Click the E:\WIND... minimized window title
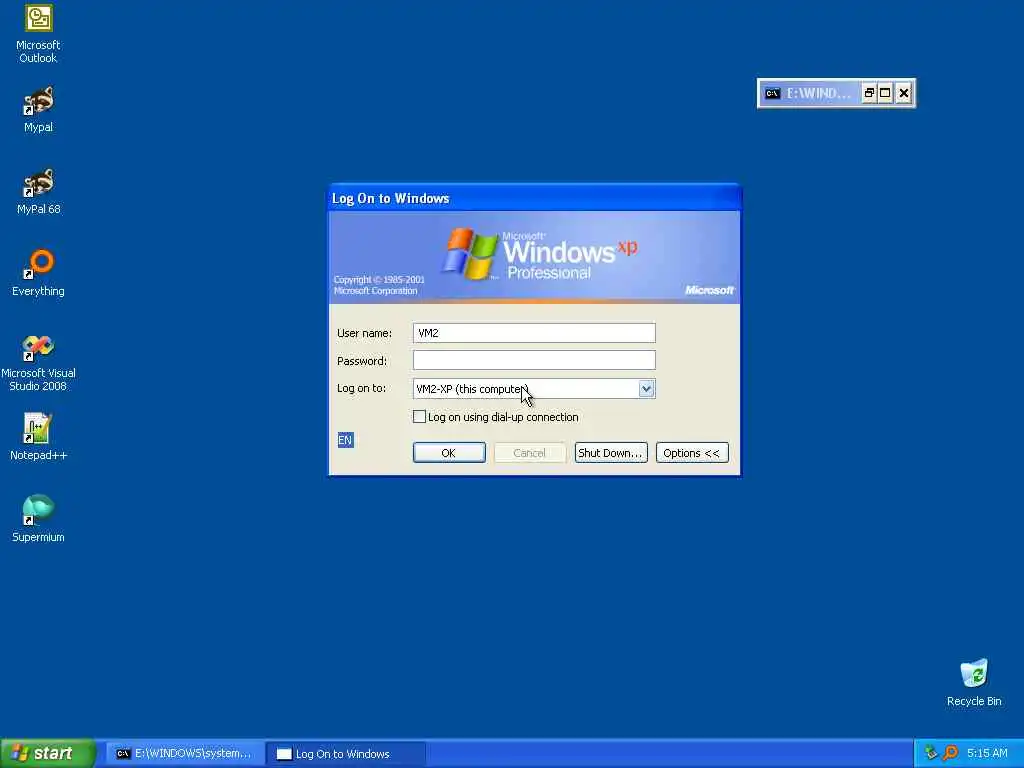This screenshot has height=768, width=1024. click(818, 93)
